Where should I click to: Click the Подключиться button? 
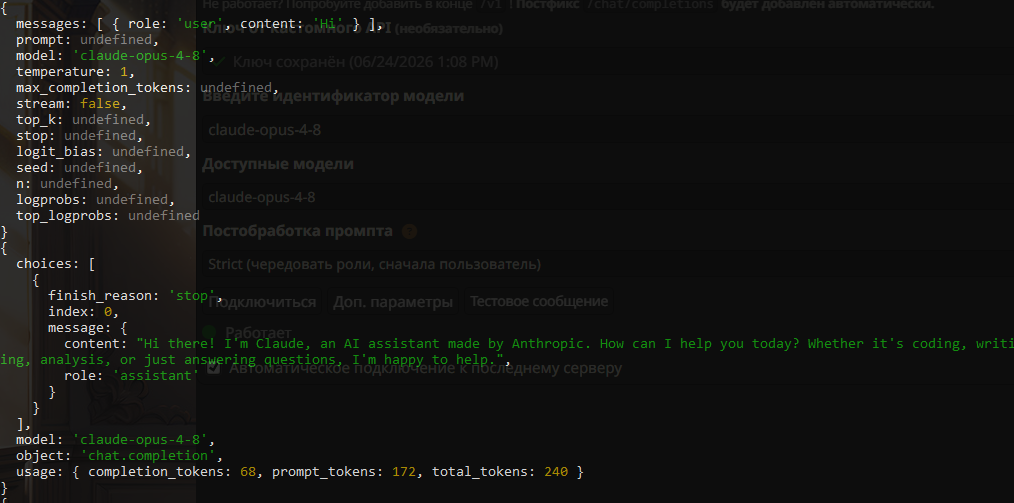[262, 302]
